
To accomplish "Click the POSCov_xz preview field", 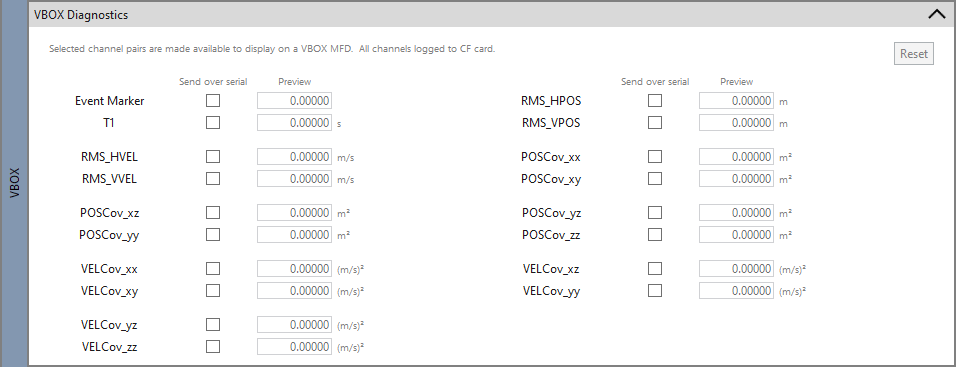I will point(294,213).
